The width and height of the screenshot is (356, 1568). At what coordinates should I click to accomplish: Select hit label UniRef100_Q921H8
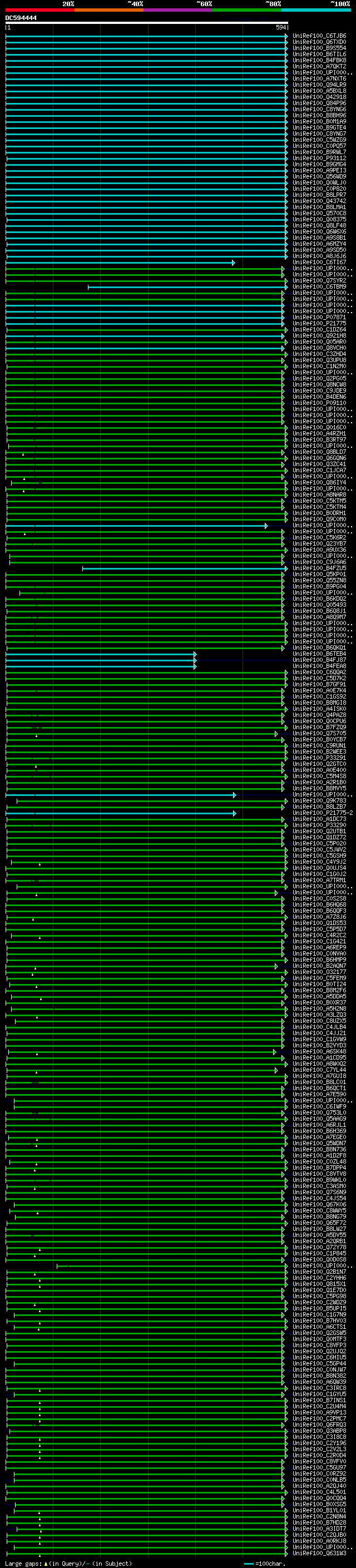point(319,336)
